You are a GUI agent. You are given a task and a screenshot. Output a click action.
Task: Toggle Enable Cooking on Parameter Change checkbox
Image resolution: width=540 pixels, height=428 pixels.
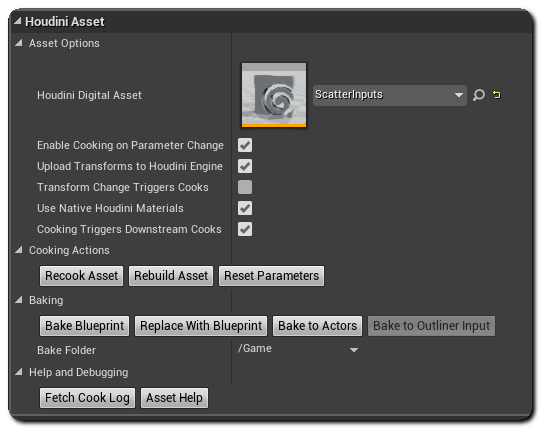coord(245,145)
